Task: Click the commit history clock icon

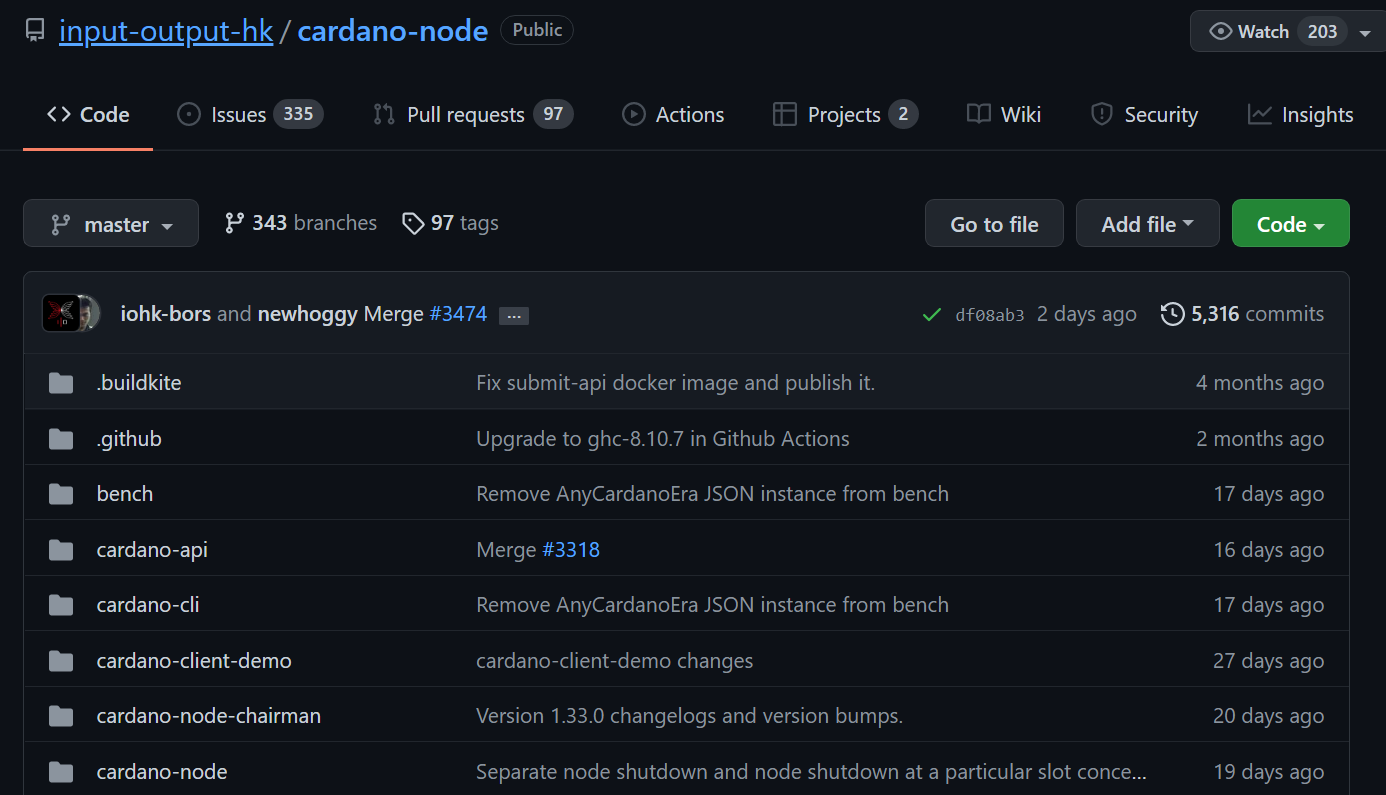Action: click(x=1172, y=313)
